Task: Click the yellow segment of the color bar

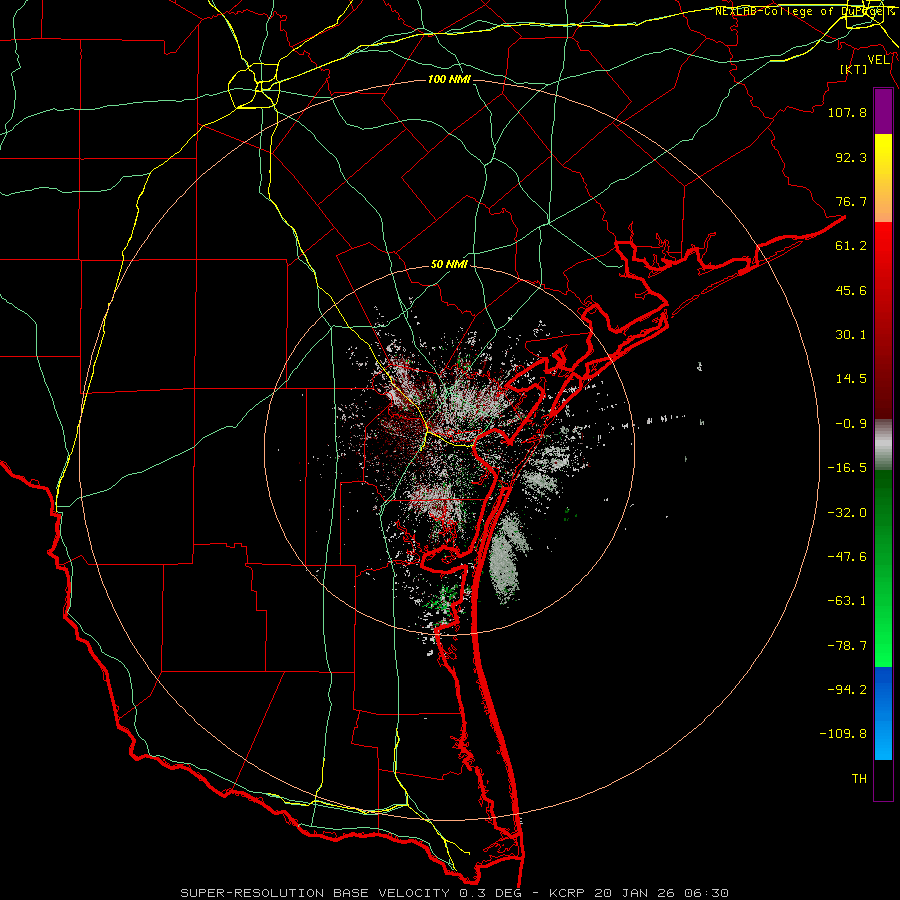Action: 883,156
